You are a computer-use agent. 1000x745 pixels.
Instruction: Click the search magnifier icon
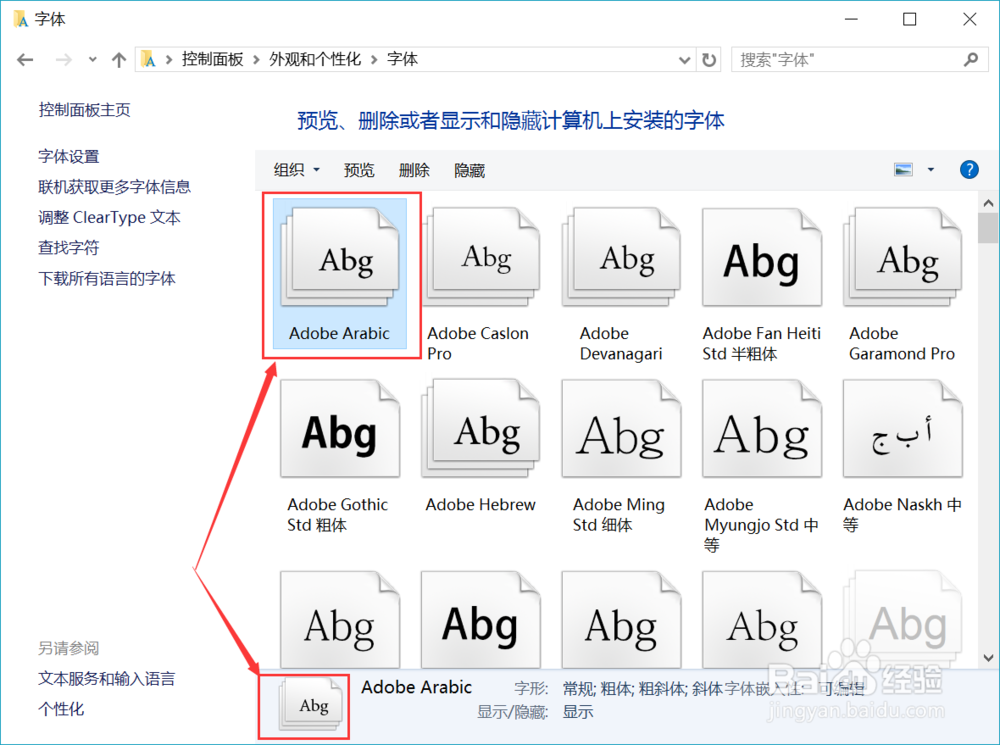971,60
